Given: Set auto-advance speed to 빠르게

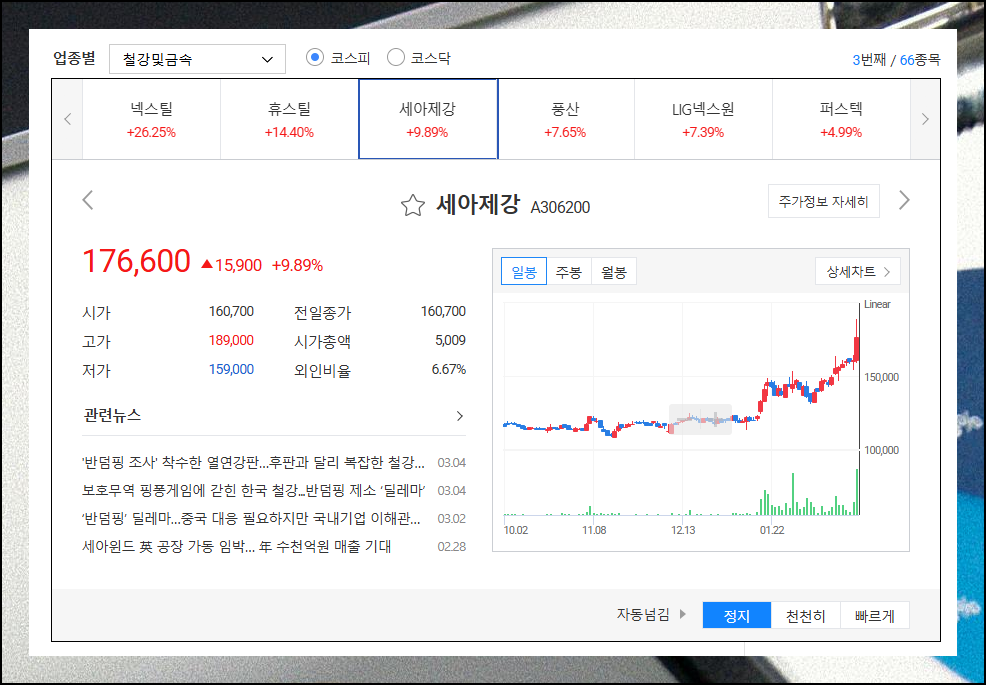Looking at the screenshot, I should click(x=875, y=615).
